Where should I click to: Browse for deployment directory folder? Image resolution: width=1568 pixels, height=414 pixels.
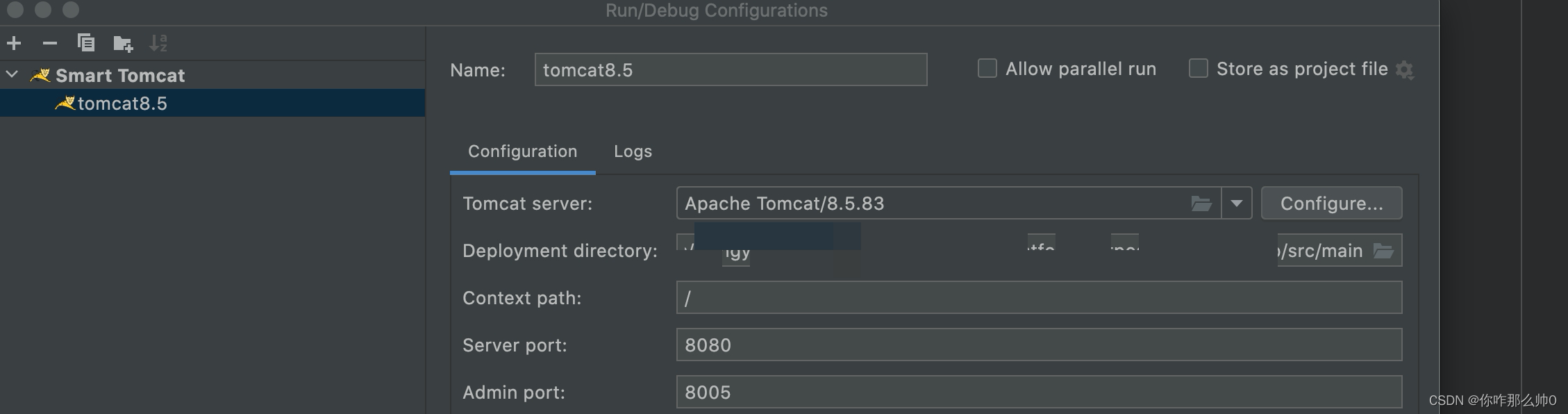[1383, 251]
